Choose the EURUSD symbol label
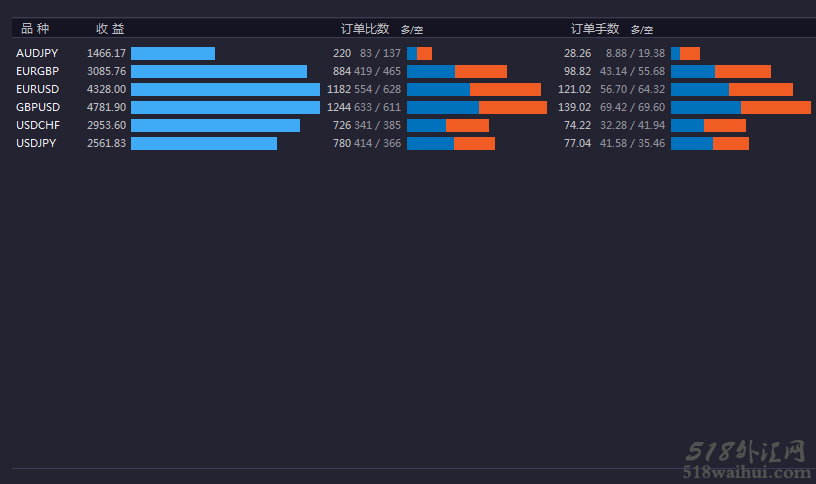The image size is (816, 484). (x=37, y=89)
